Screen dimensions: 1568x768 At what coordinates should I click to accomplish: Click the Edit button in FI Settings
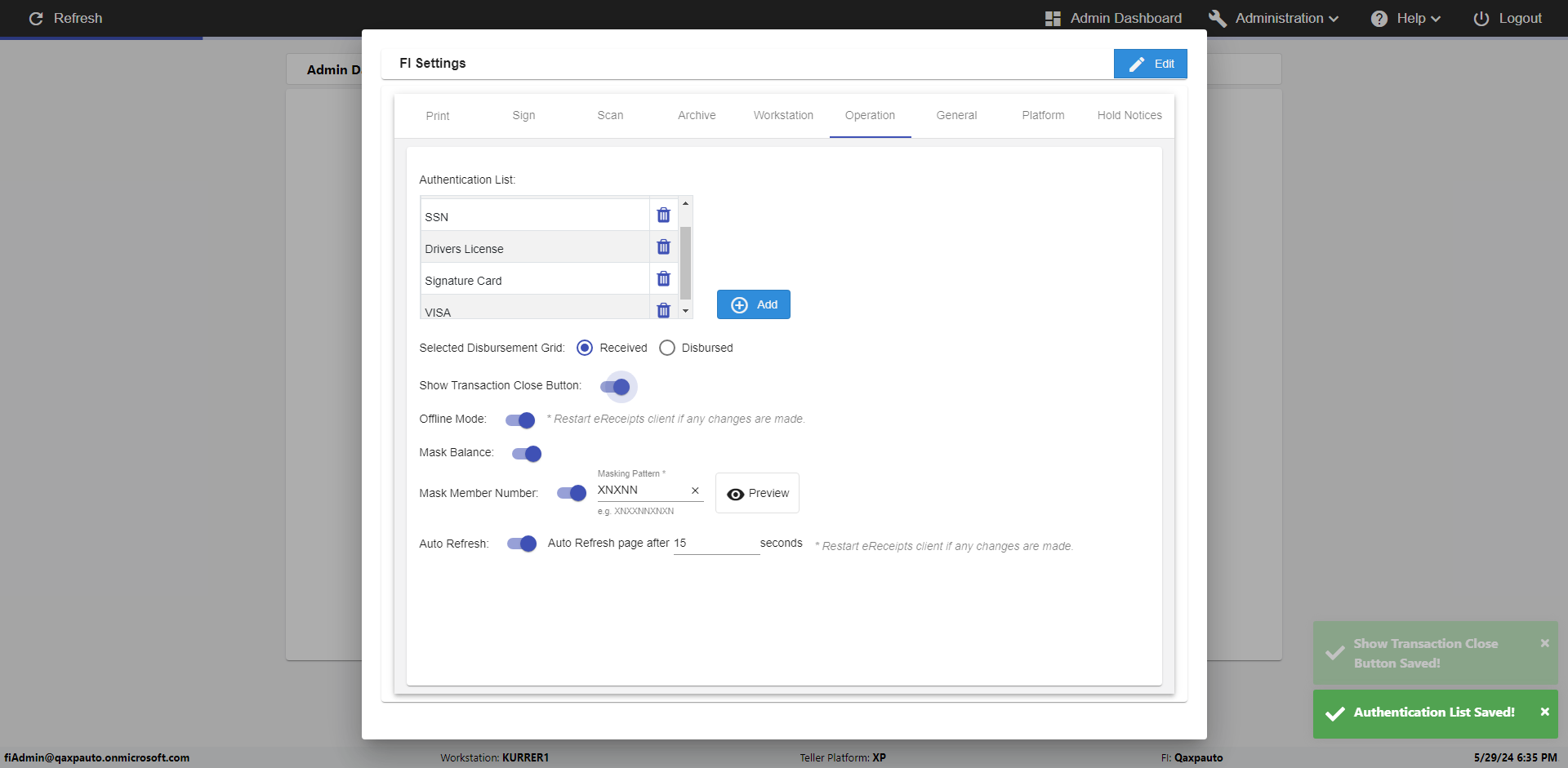(x=1150, y=64)
